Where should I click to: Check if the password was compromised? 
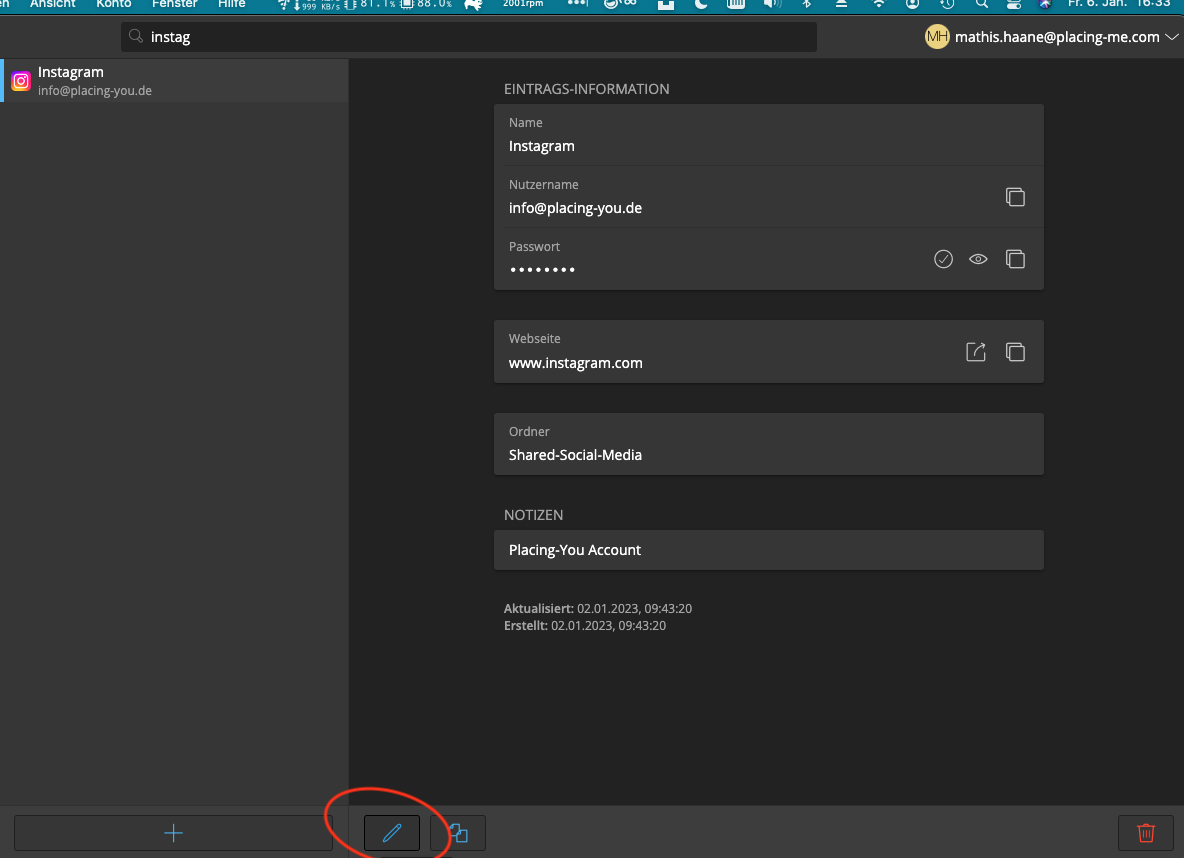tap(943, 259)
